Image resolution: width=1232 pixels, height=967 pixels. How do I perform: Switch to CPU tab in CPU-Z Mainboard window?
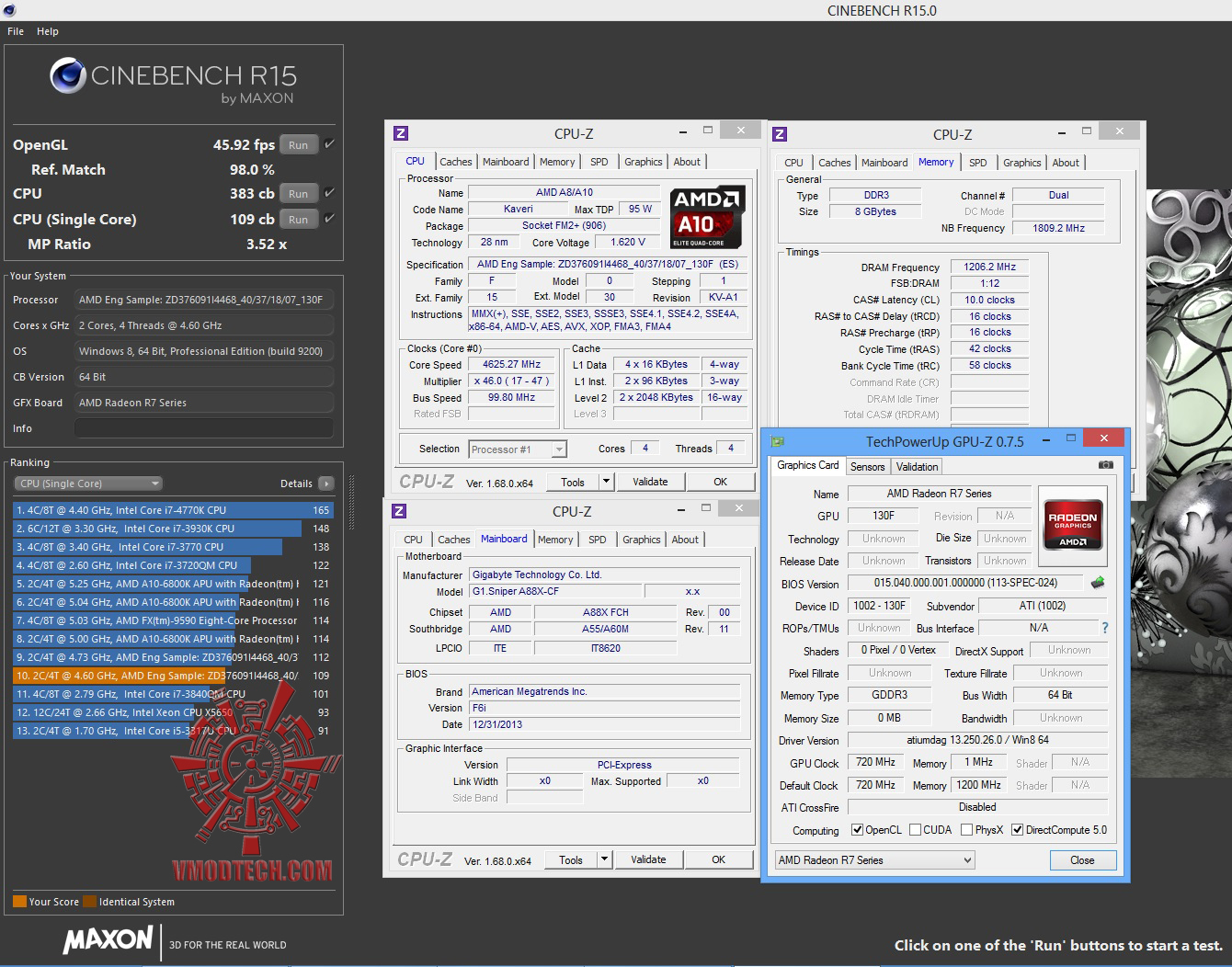point(414,540)
